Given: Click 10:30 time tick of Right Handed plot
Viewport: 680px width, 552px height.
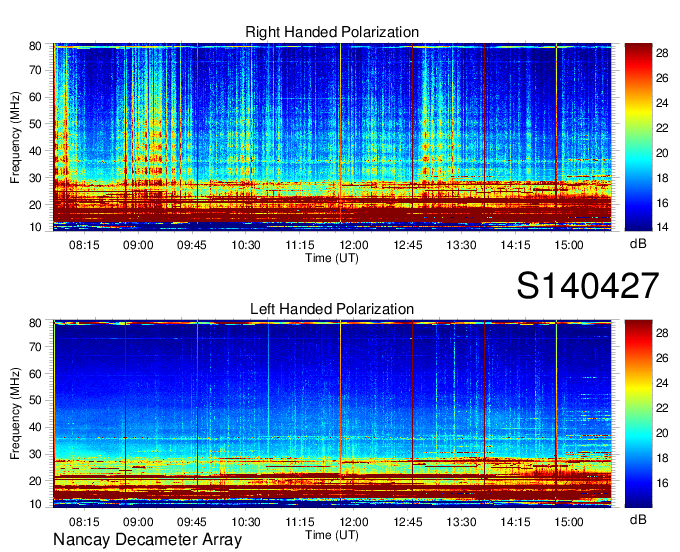Looking at the screenshot, I should pos(246,245).
